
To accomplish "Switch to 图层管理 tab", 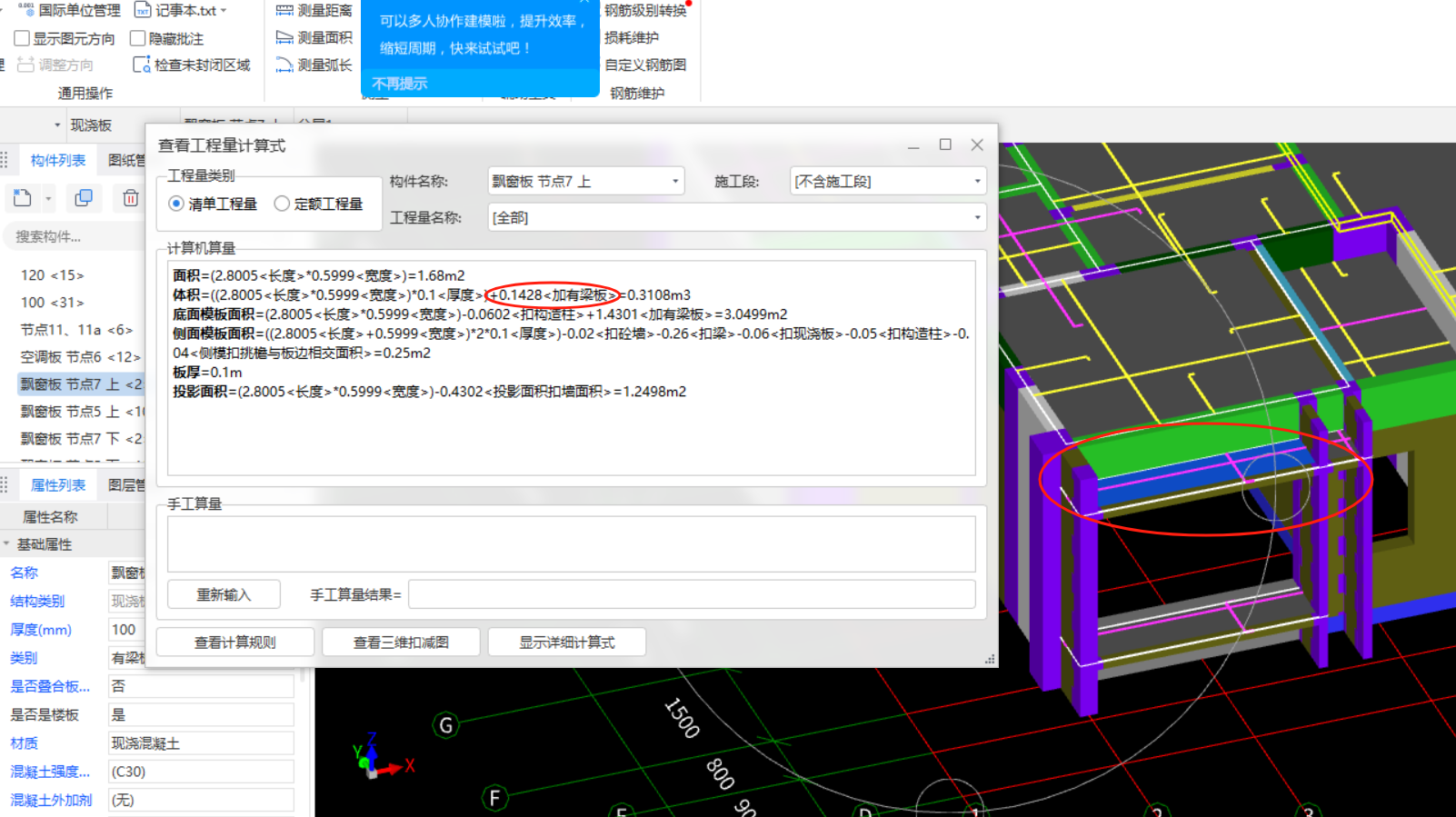I will (126, 485).
